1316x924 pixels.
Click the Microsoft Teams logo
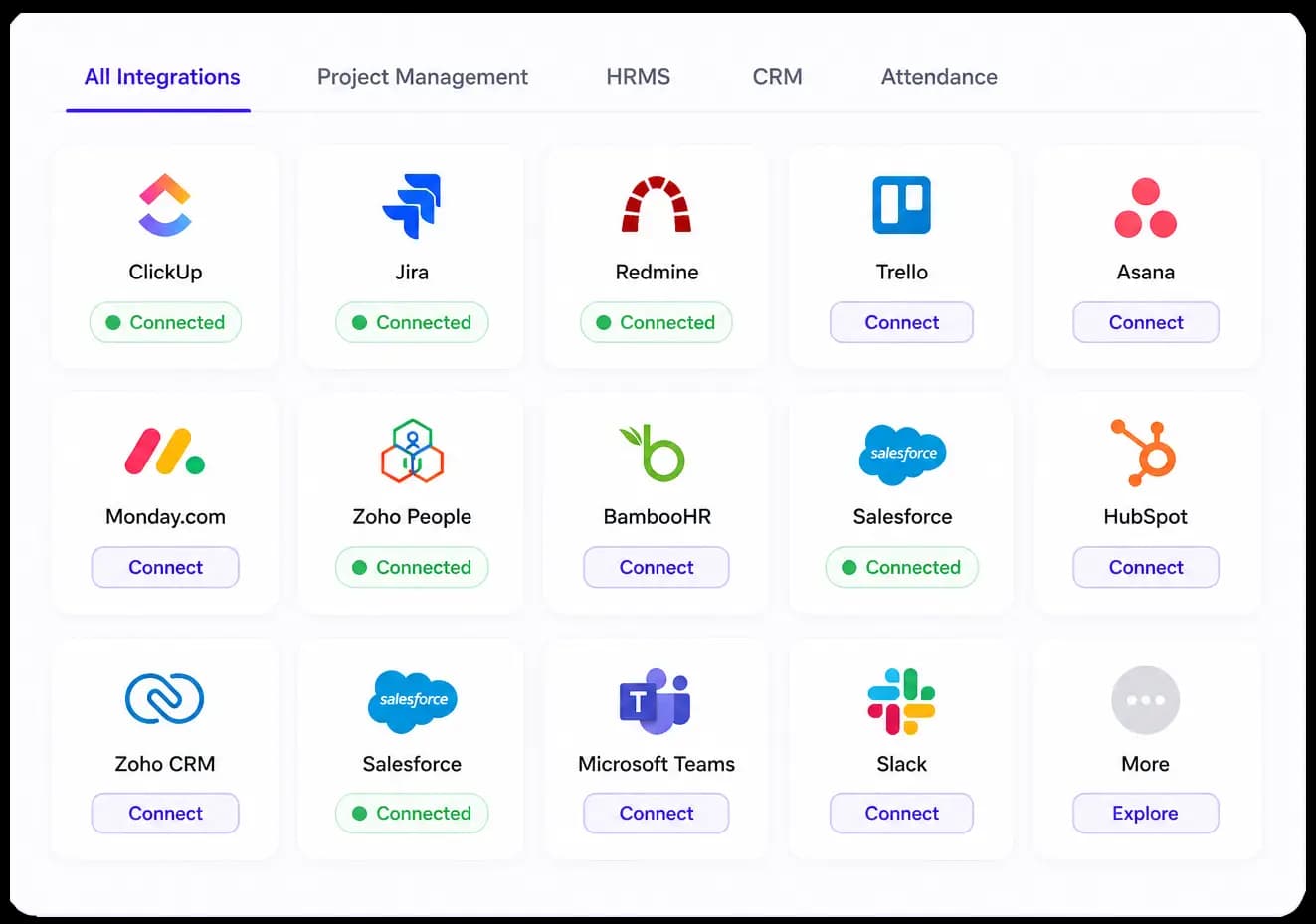[656, 701]
